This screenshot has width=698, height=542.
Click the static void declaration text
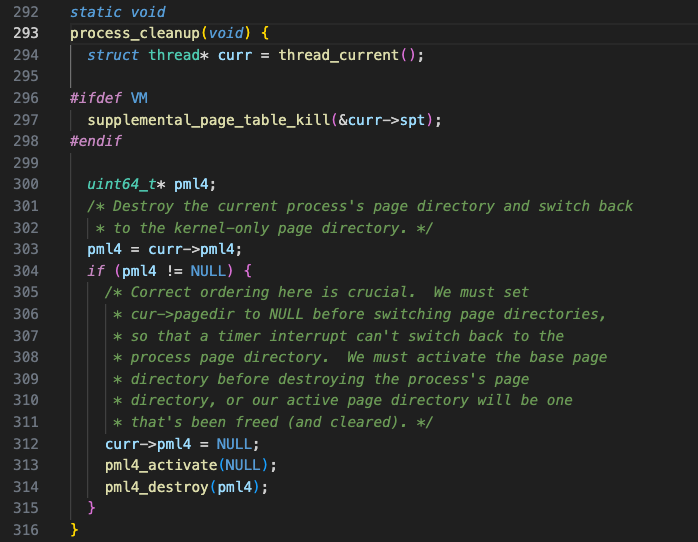118,12
